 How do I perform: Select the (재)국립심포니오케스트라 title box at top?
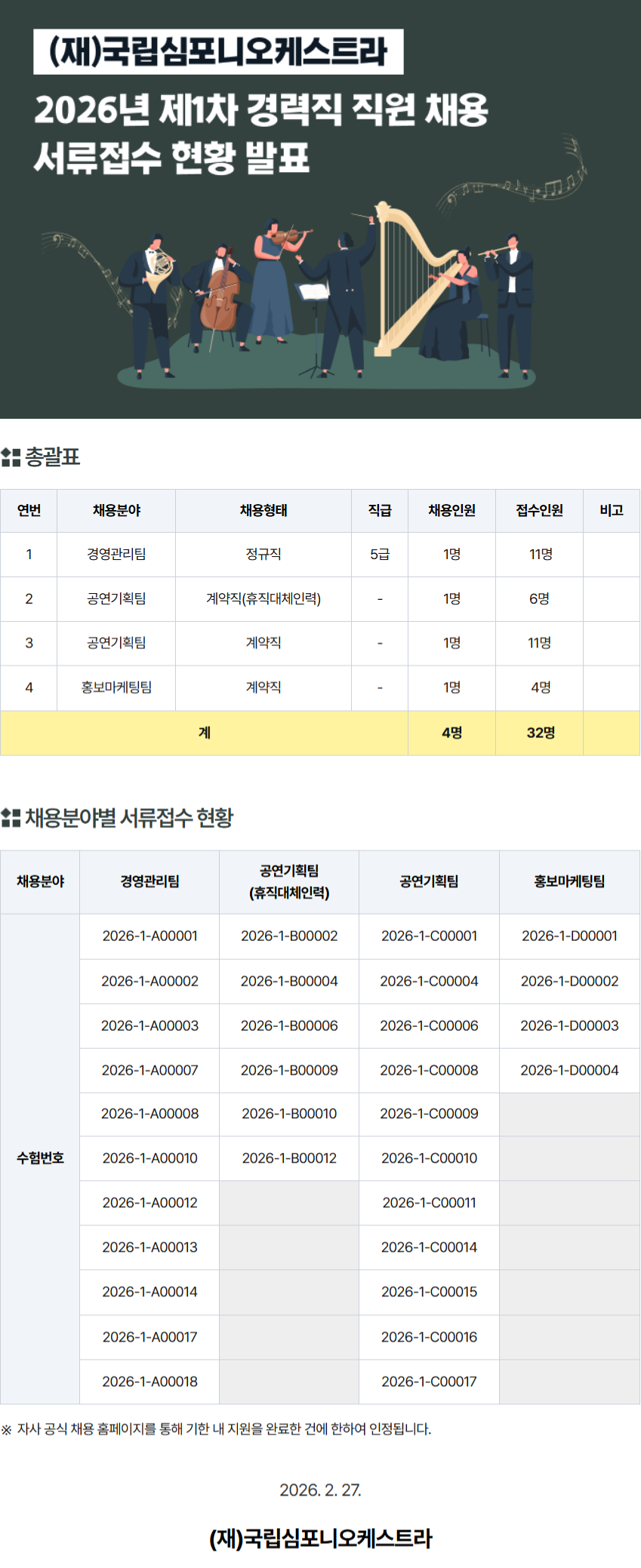click(x=218, y=52)
